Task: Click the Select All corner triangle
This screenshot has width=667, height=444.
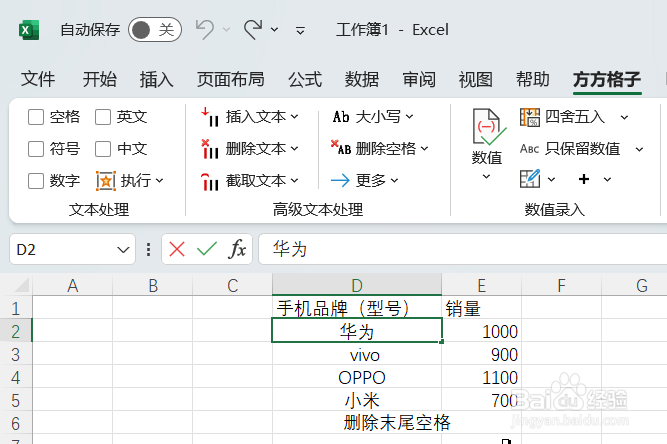Action: coord(22,285)
